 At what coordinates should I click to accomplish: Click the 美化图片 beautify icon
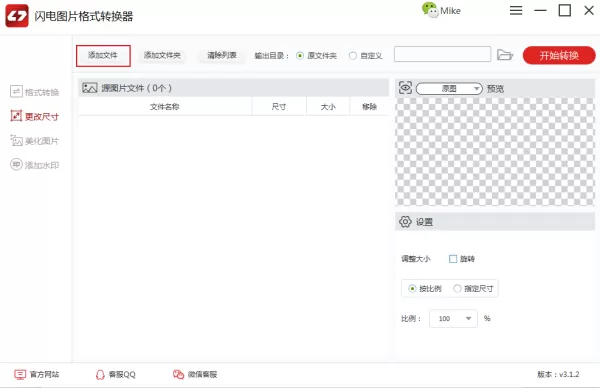point(16,140)
